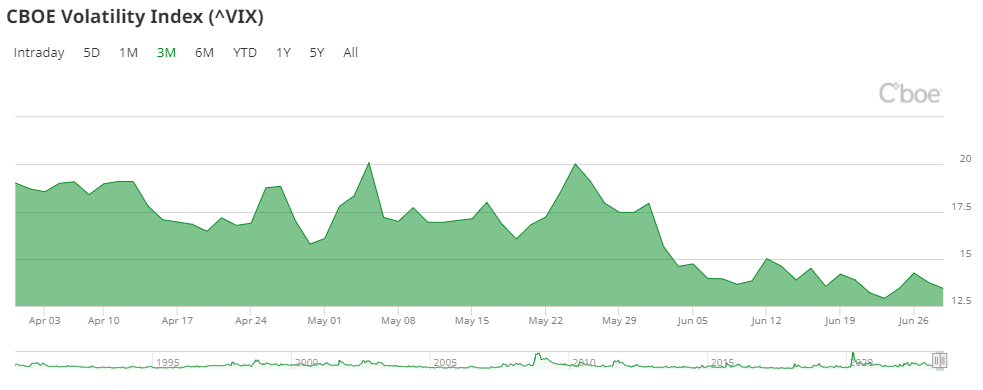Viewport: 983px width, 390px height.
Task: Show All historical data
Action: (x=350, y=53)
